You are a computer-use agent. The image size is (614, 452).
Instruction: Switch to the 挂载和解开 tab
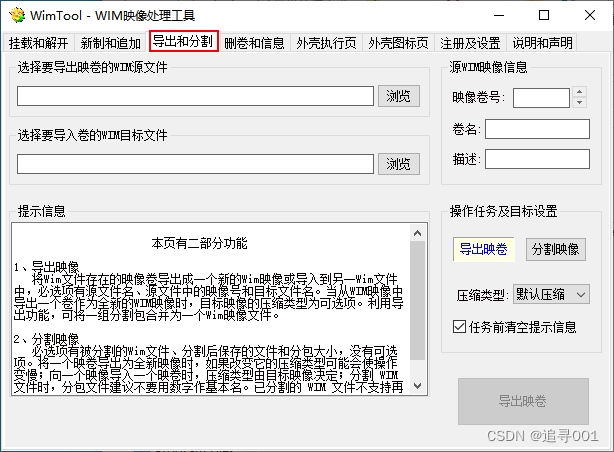[38, 43]
